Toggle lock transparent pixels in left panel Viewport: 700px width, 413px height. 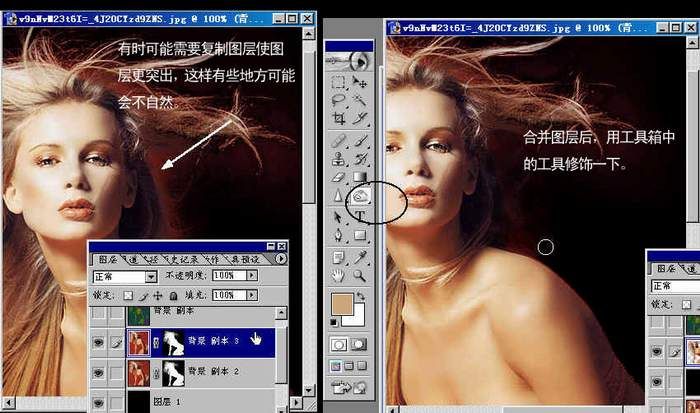[128, 296]
